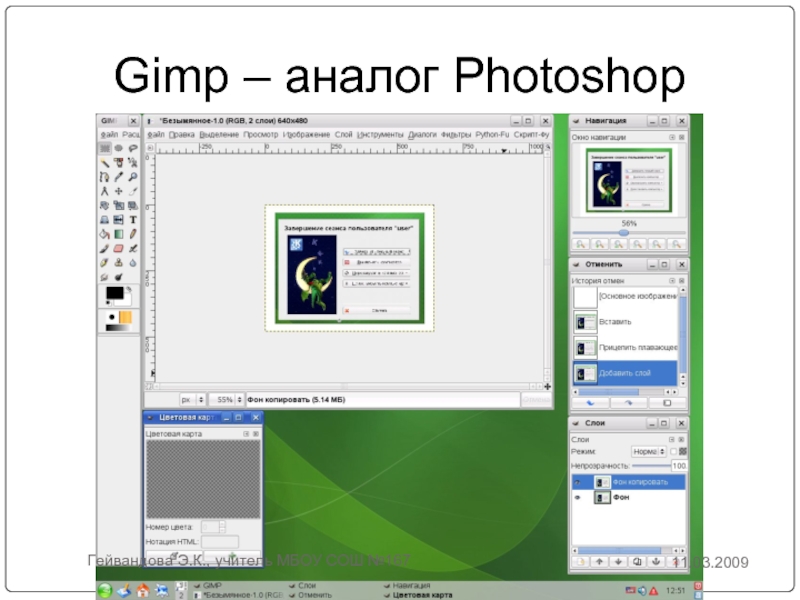Select the Shear tool
Viewport: 800px width, 600px height.
133,205
